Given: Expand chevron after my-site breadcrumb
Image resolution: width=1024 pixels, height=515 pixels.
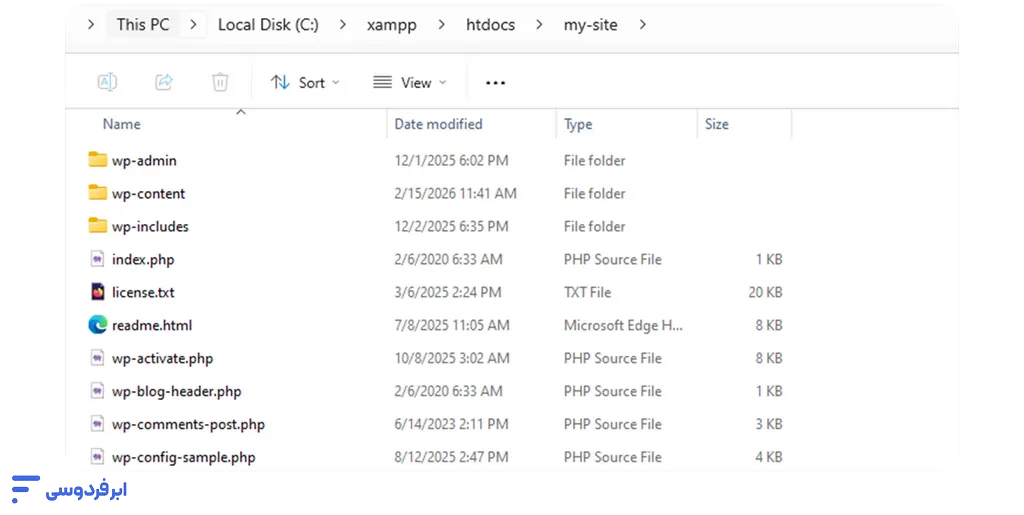Looking at the screenshot, I should coord(643,25).
